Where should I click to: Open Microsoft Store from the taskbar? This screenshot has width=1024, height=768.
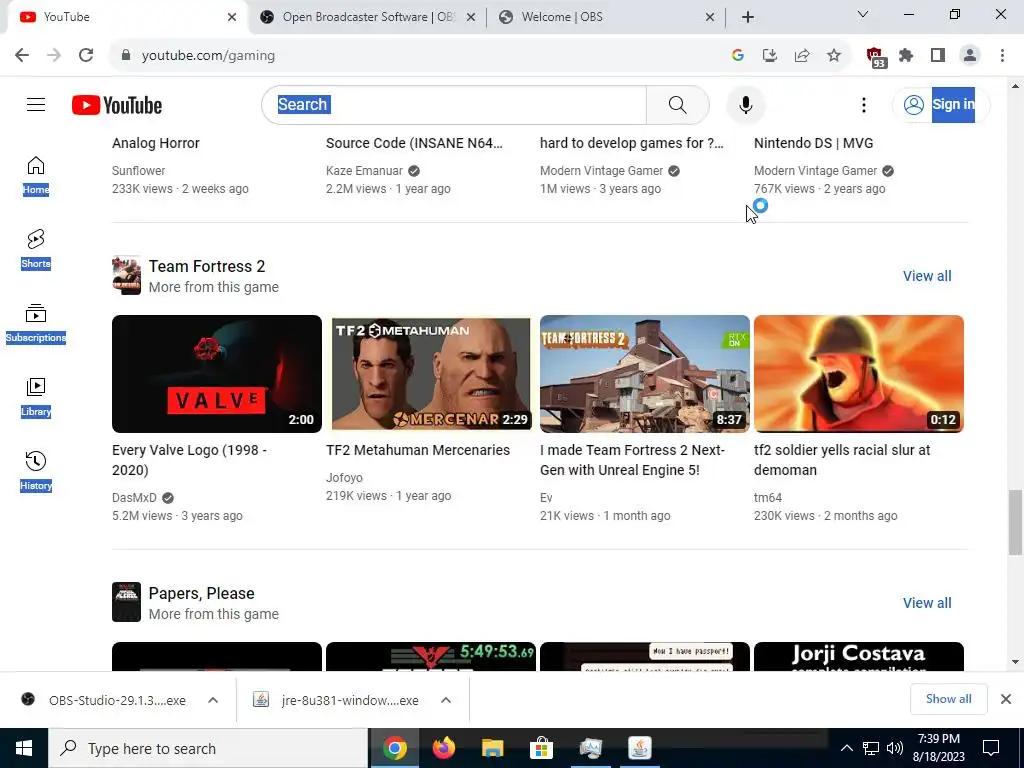(x=541, y=748)
